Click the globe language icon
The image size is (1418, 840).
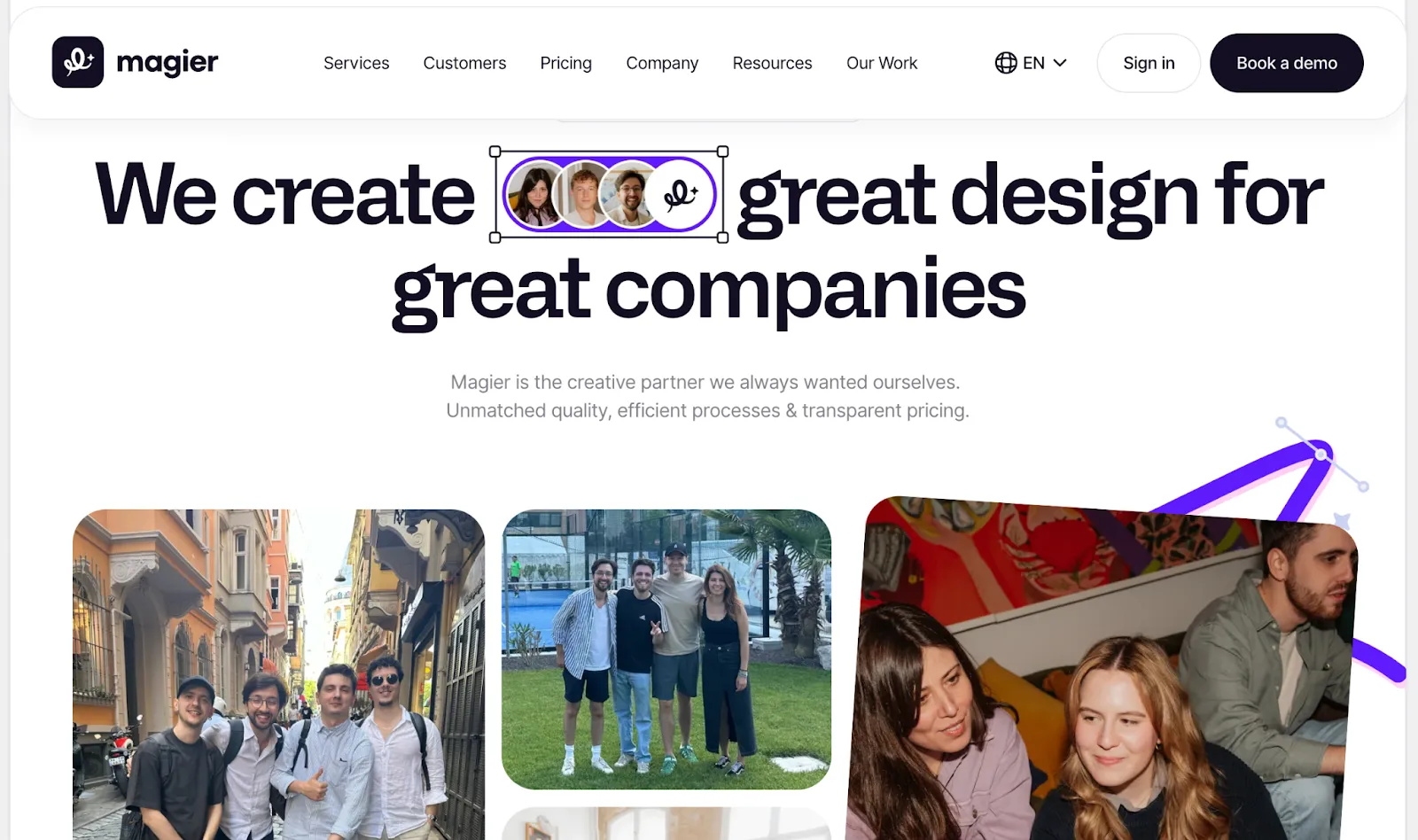coord(1006,63)
